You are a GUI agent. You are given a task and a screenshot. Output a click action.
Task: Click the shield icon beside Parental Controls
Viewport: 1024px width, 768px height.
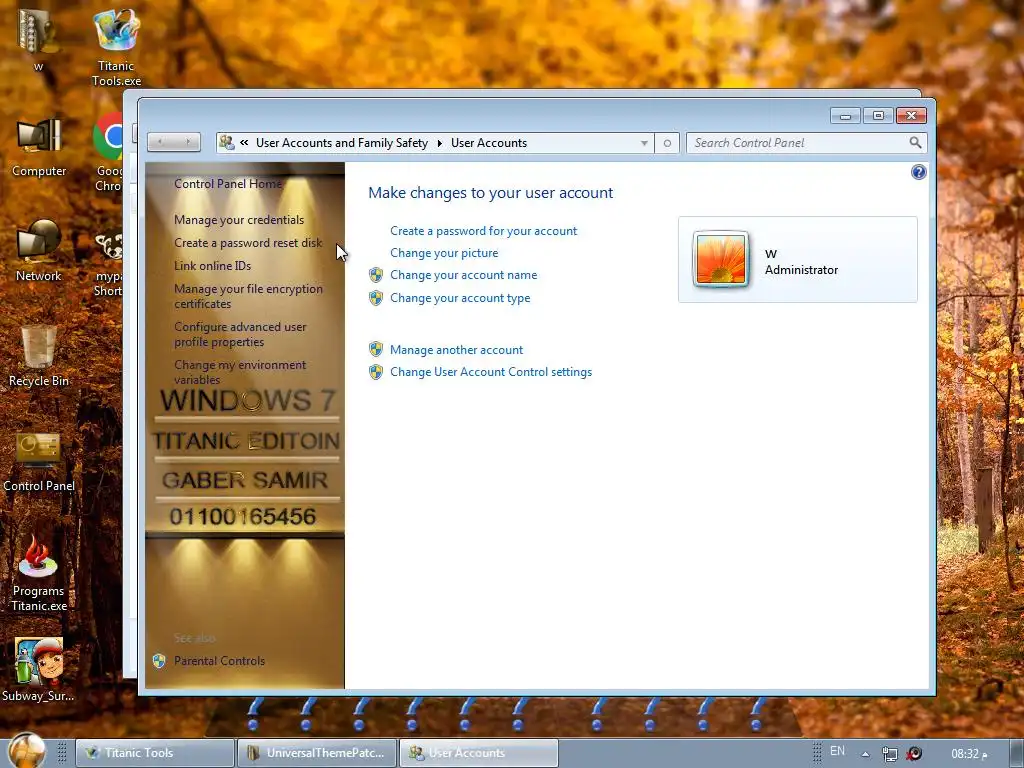(159, 661)
